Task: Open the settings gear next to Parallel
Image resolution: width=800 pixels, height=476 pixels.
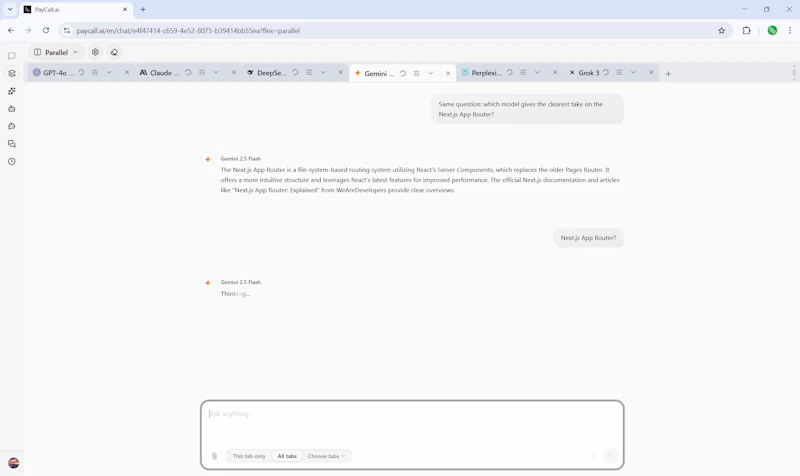Action: [x=95, y=52]
